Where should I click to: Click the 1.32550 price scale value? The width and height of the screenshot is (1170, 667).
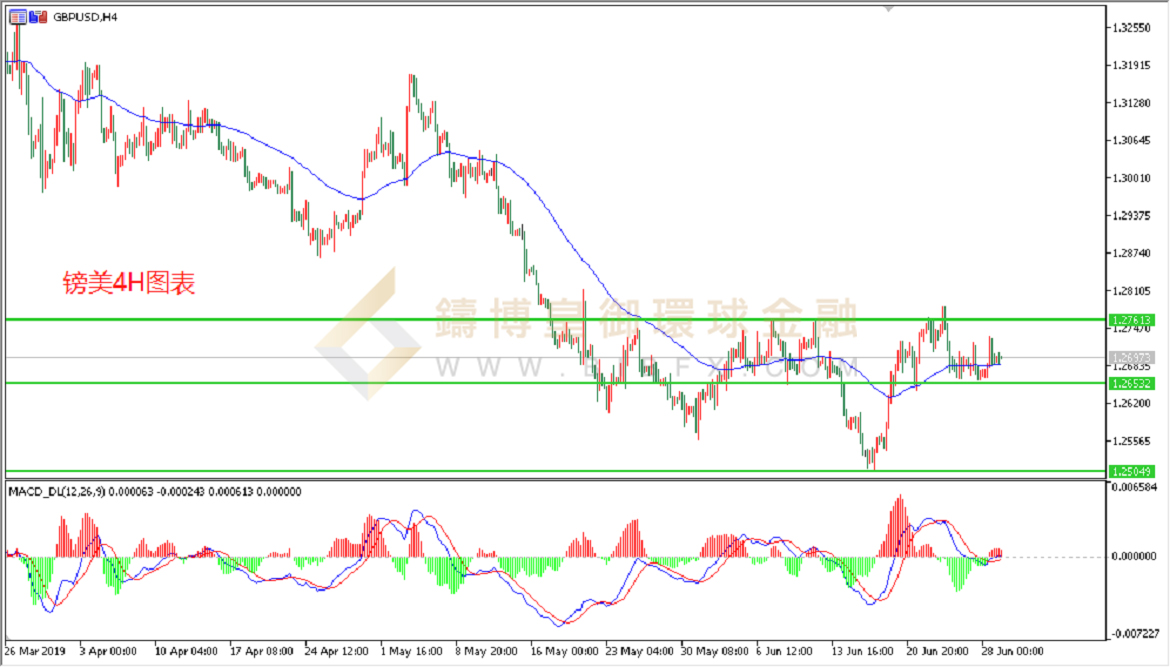(x=1133, y=27)
